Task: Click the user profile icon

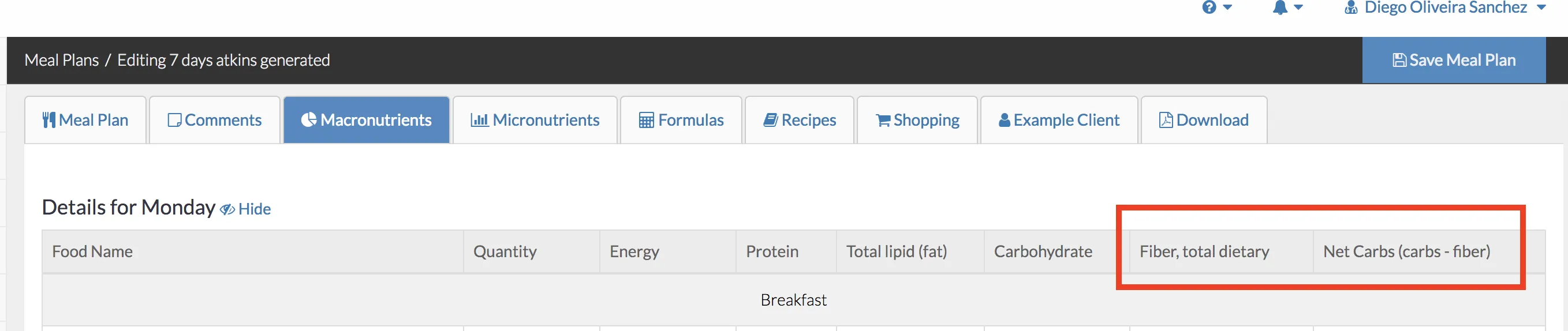Action: point(1352,7)
